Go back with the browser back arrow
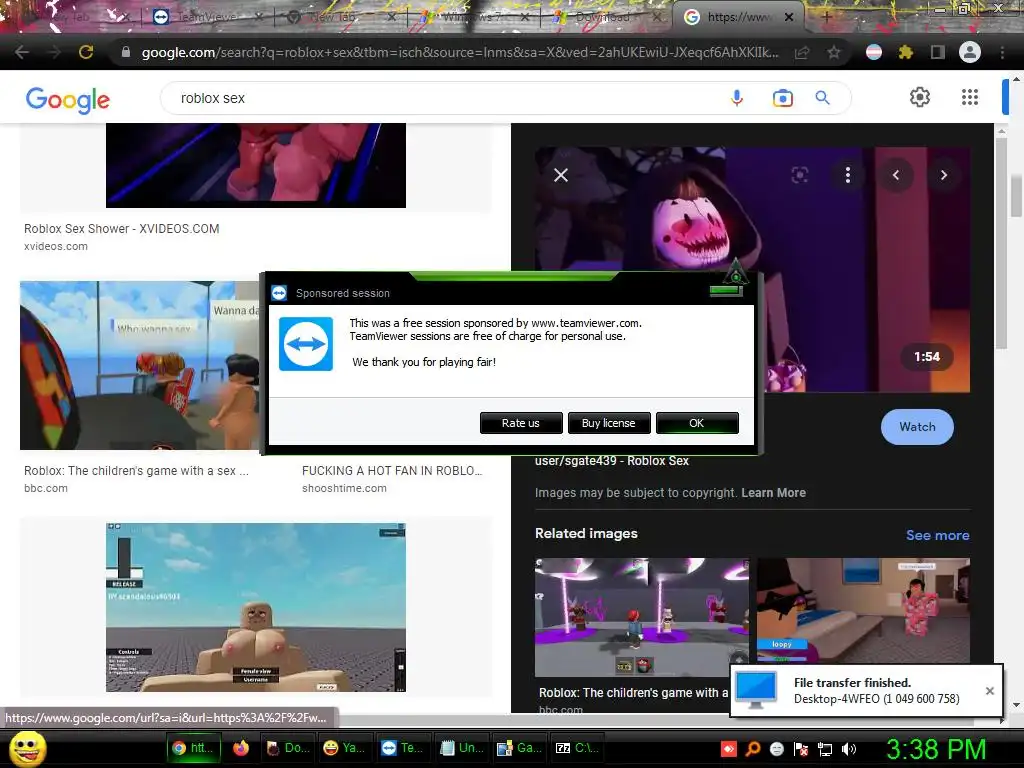 tap(22, 52)
